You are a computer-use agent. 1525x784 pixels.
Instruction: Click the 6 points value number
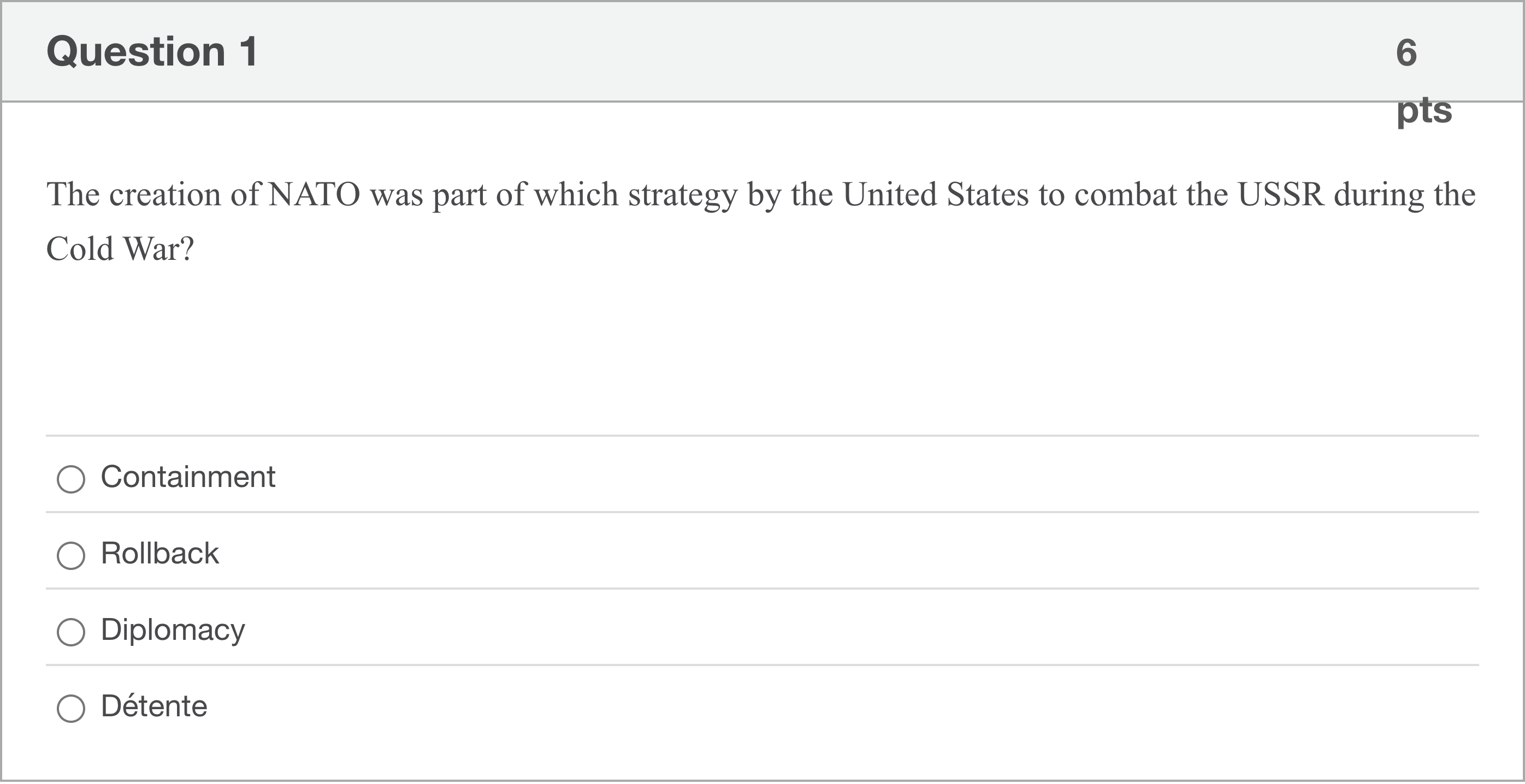(x=1406, y=52)
